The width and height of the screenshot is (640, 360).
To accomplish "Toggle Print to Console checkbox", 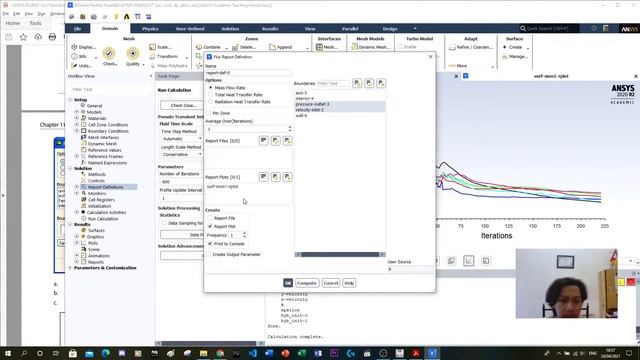I will [210, 244].
